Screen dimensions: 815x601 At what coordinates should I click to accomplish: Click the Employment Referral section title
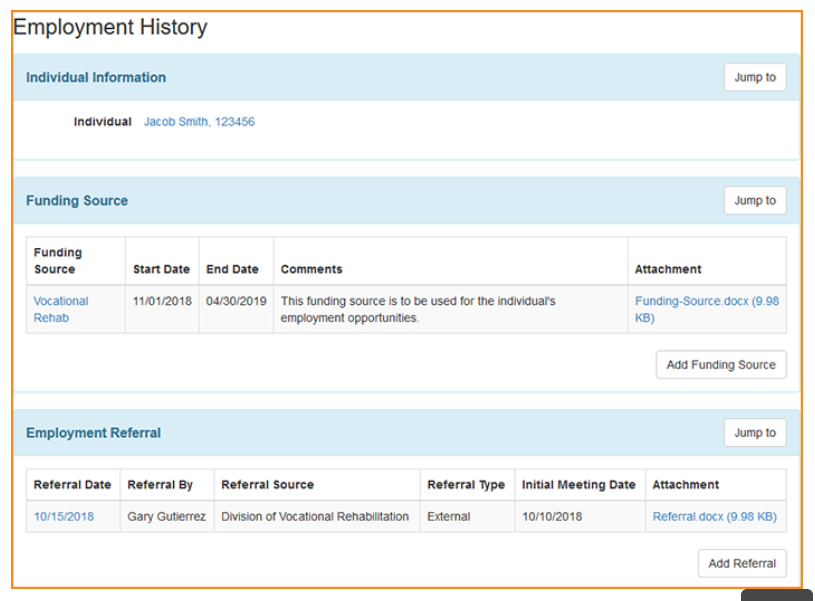tap(93, 433)
